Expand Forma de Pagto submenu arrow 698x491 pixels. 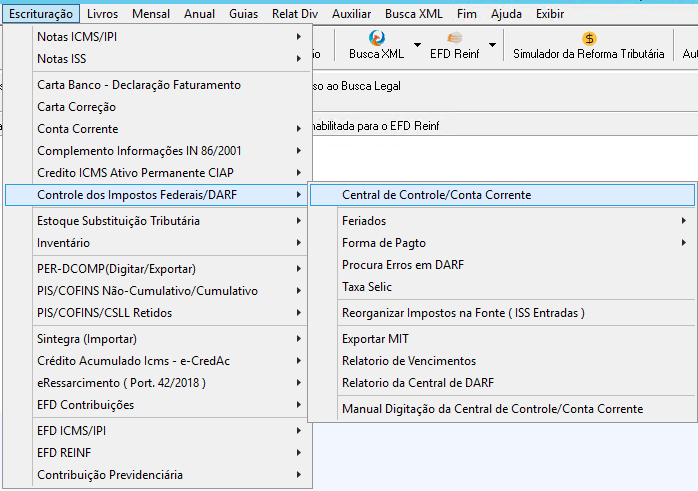click(x=684, y=242)
